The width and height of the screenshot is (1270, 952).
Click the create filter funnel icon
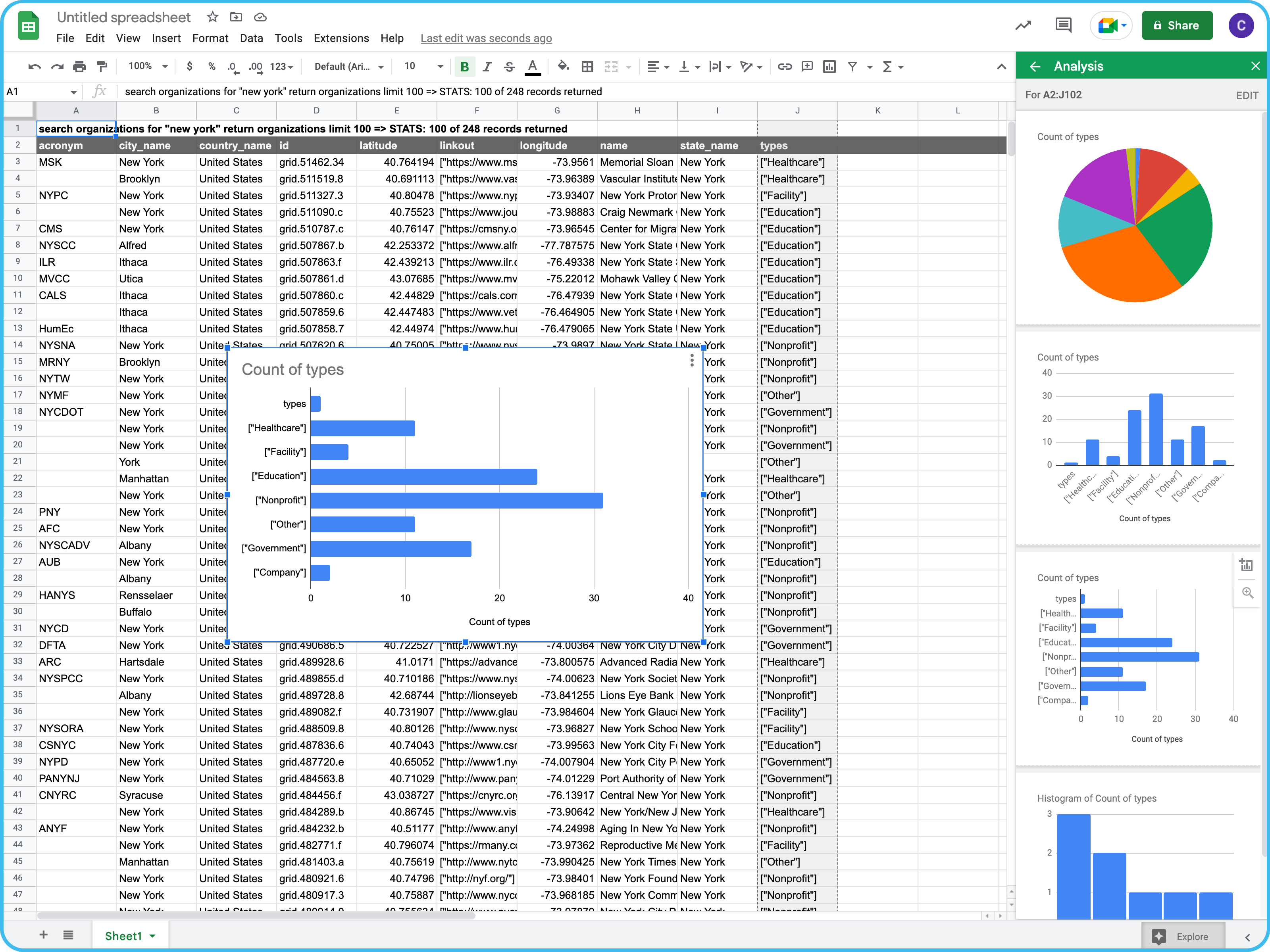click(x=852, y=67)
